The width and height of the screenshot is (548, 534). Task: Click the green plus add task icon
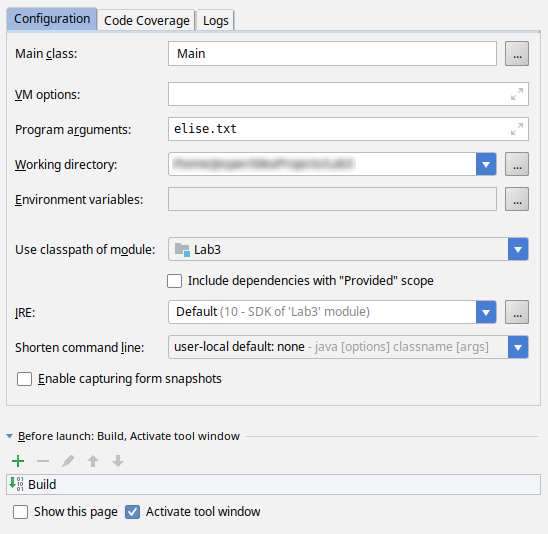pyautogui.click(x=18, y=461)
